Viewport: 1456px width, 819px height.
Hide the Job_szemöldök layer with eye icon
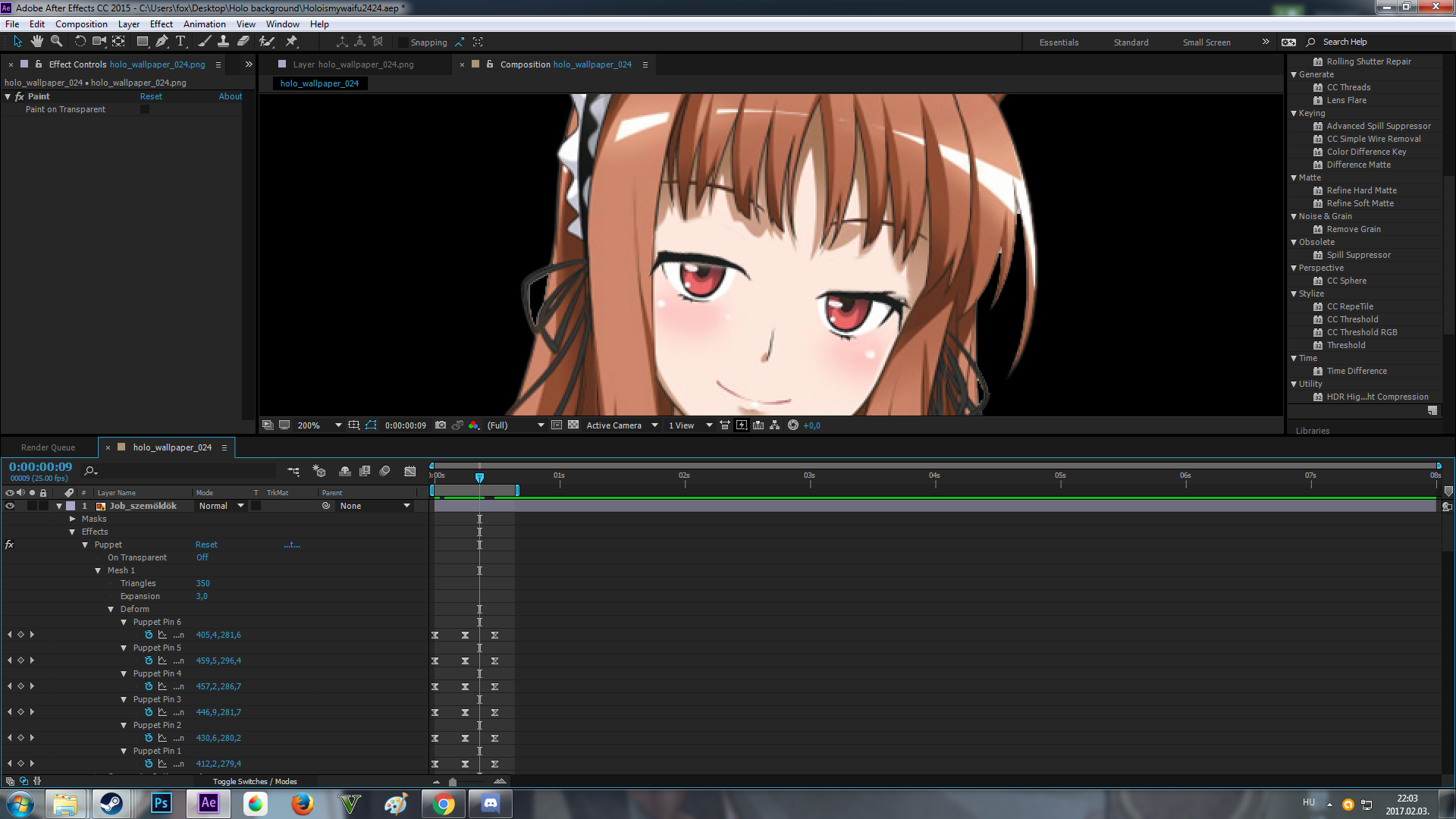pyautogui.click(x=10, y=506)
